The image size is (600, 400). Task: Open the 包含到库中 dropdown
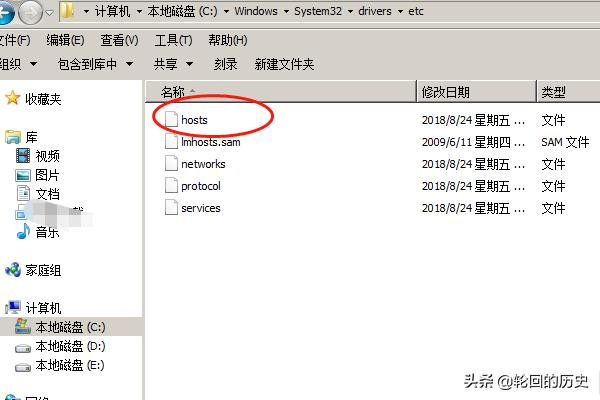pos(96,64)
